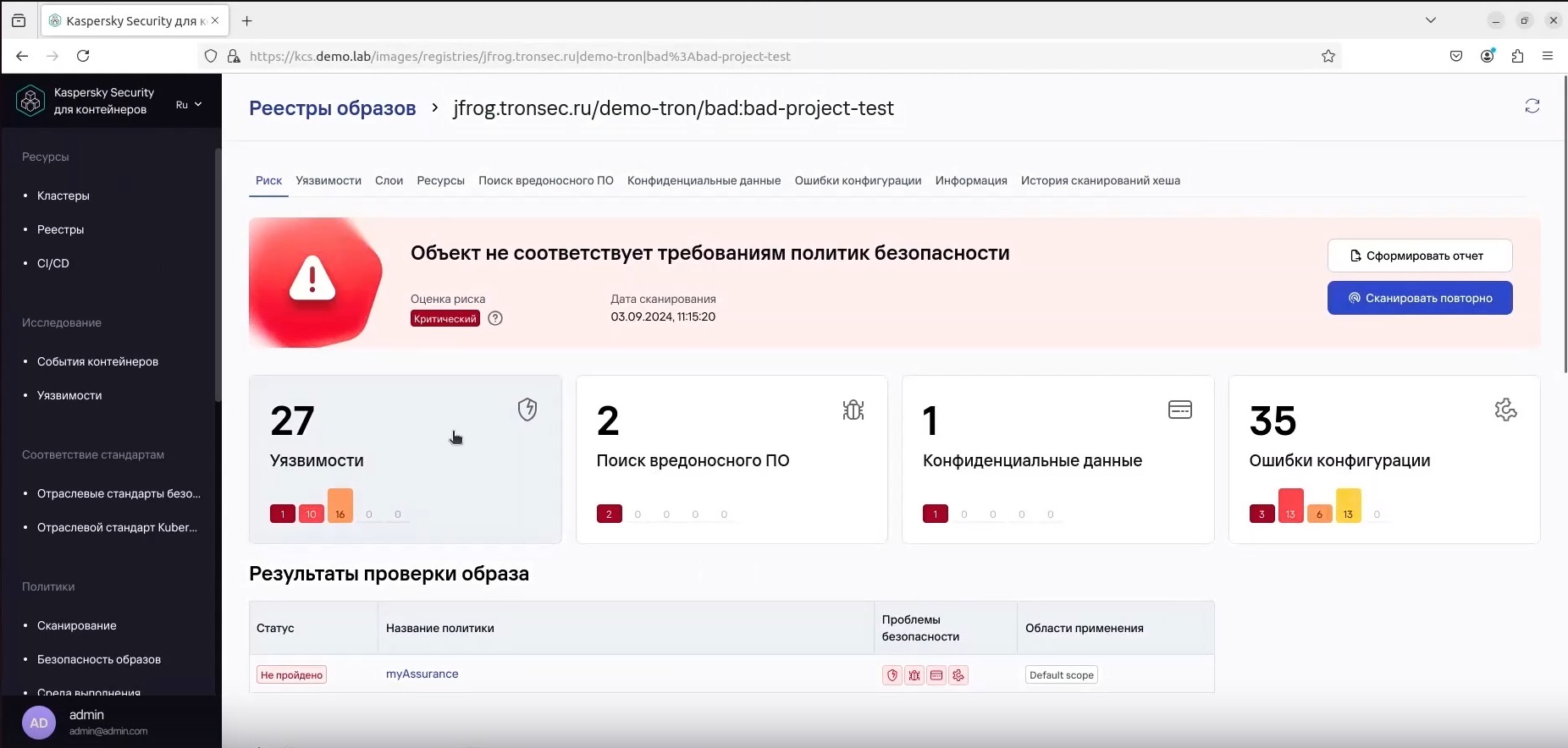Click the Название политики column header
Image resolution: width=1568 pixels, height=748 pixels.
(440, 628)
